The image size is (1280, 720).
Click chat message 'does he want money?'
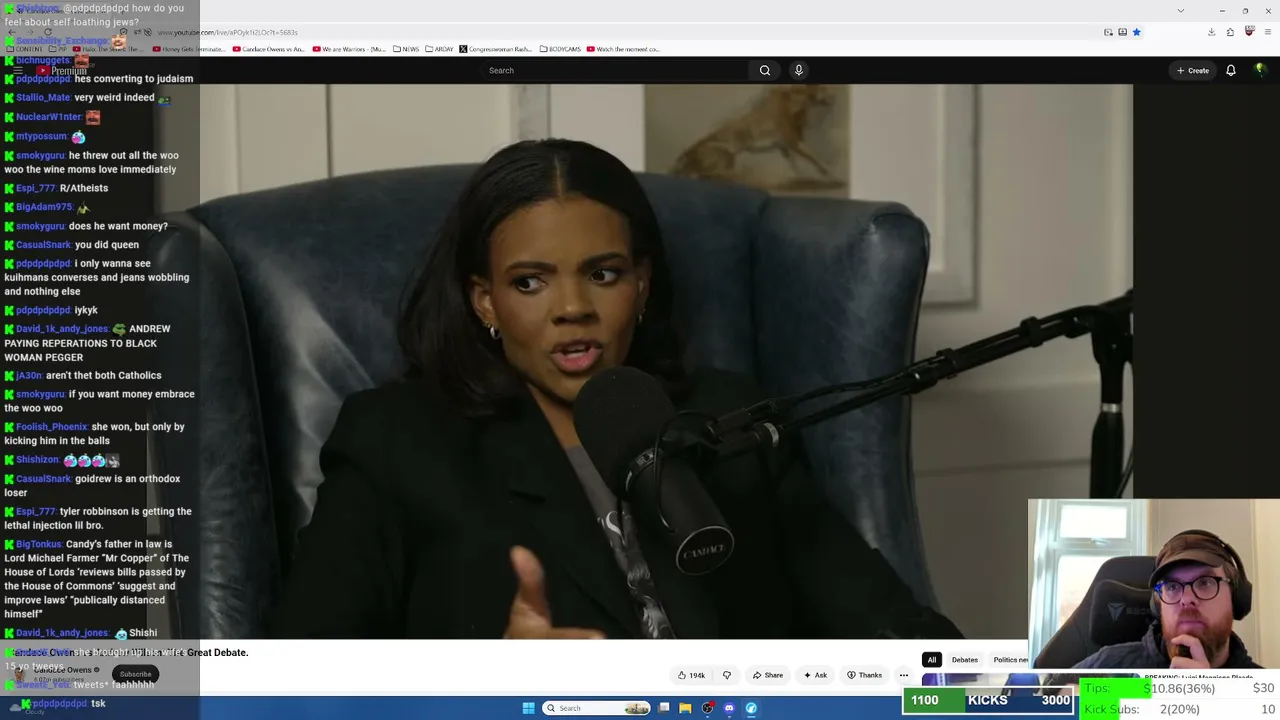tap(118, 226)
